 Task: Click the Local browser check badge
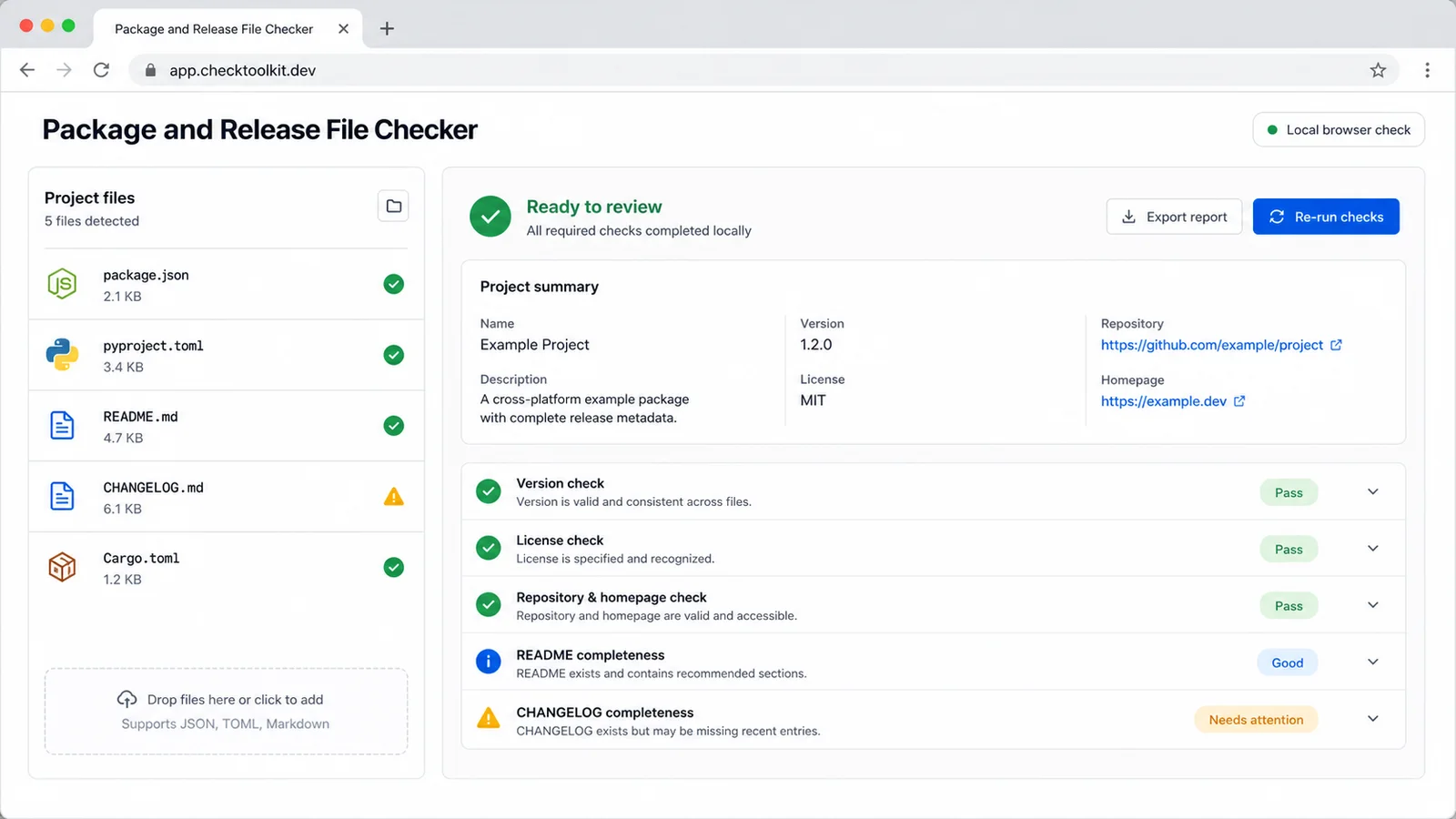(x=1339, y=130)
